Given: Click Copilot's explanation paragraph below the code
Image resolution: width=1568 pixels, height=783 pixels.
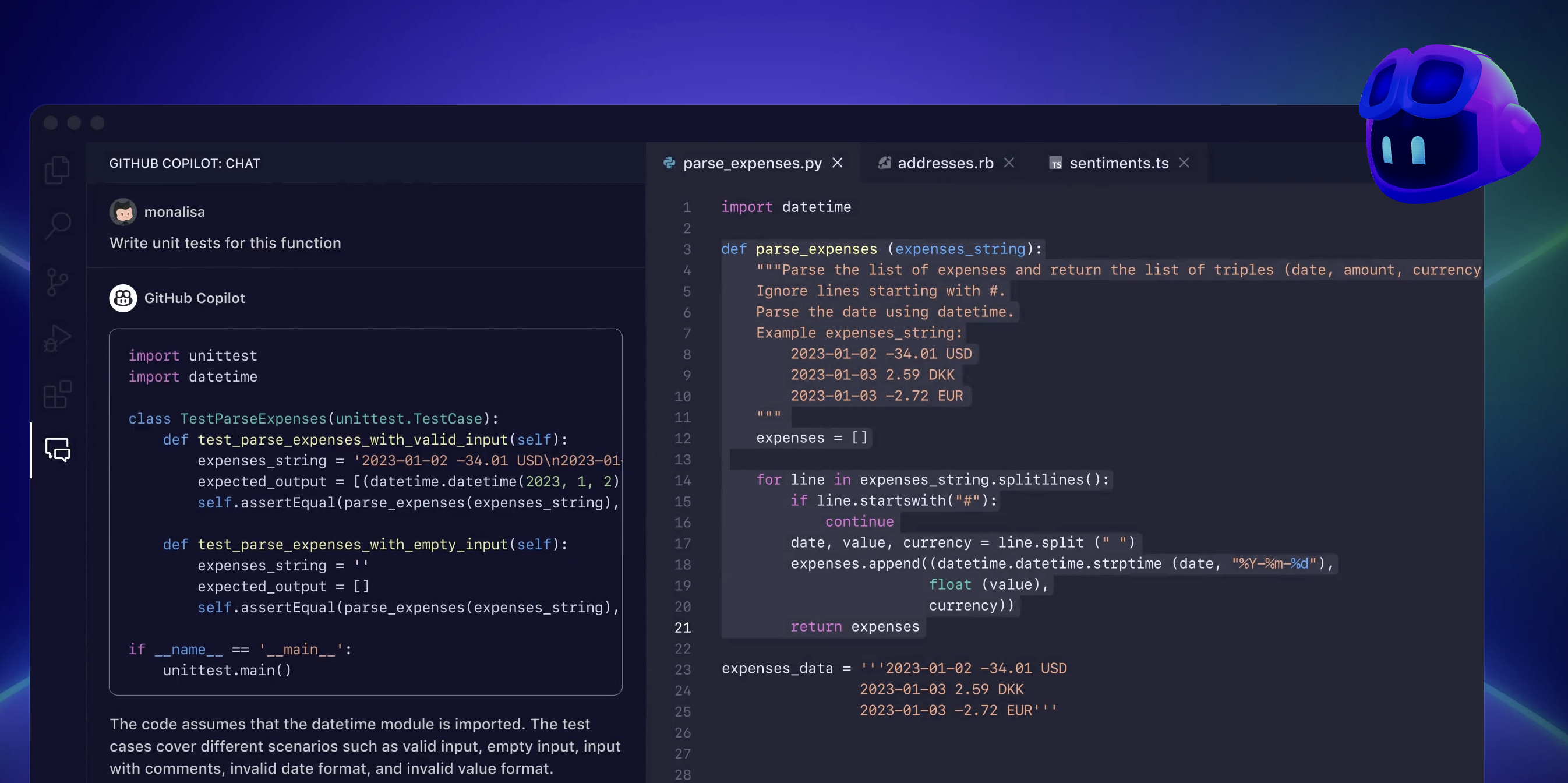Looking at the screenshot, I should pos(365,746).
